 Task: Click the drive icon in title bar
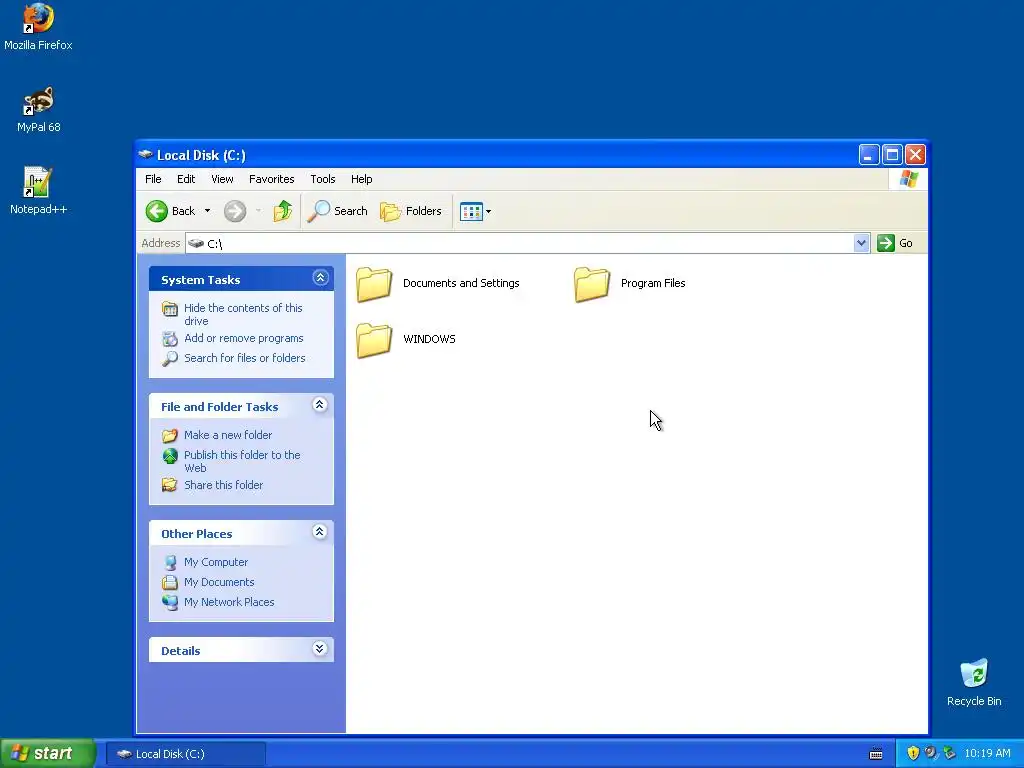click(x=145, y=155)
